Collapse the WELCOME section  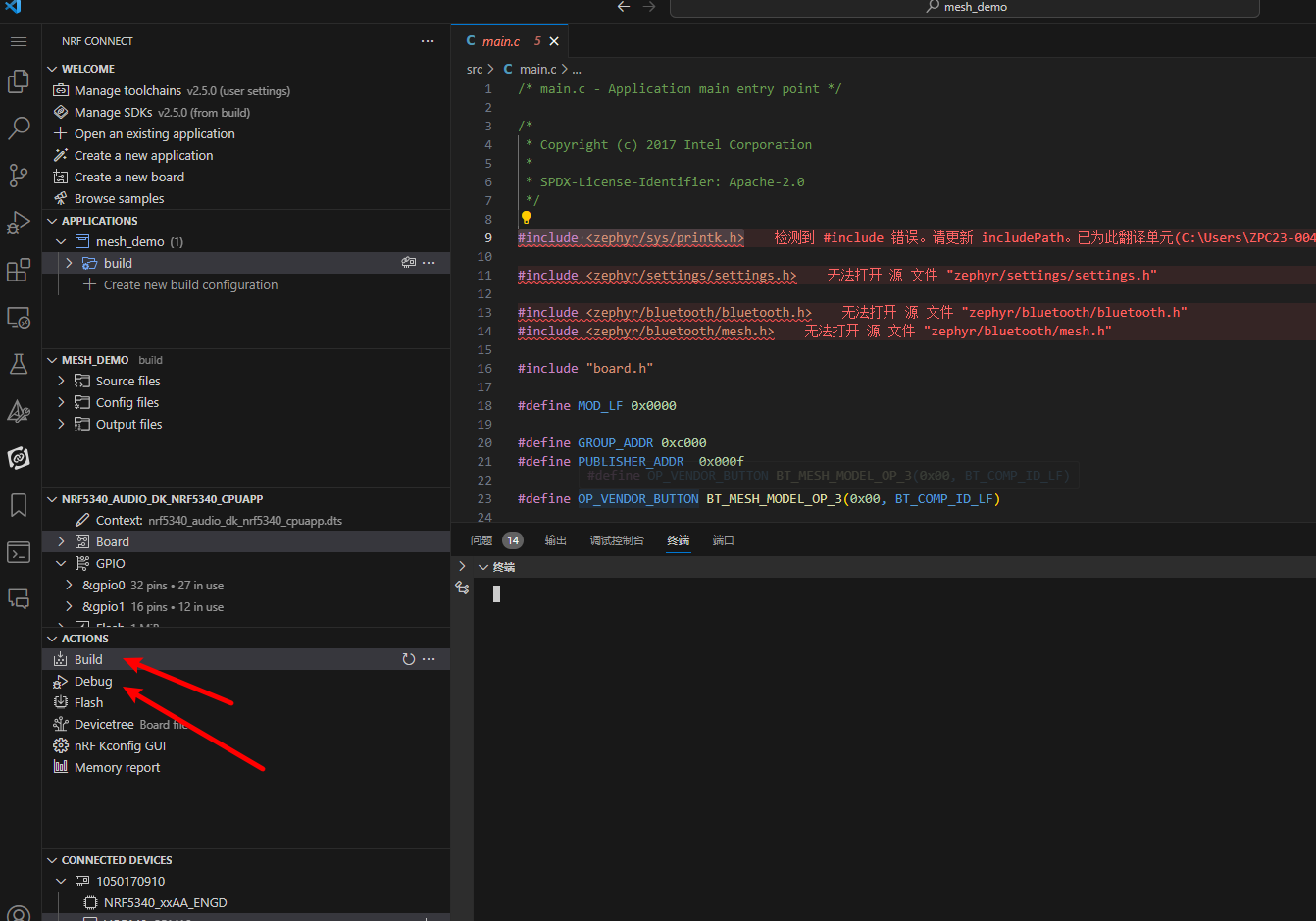coord(52,69)
